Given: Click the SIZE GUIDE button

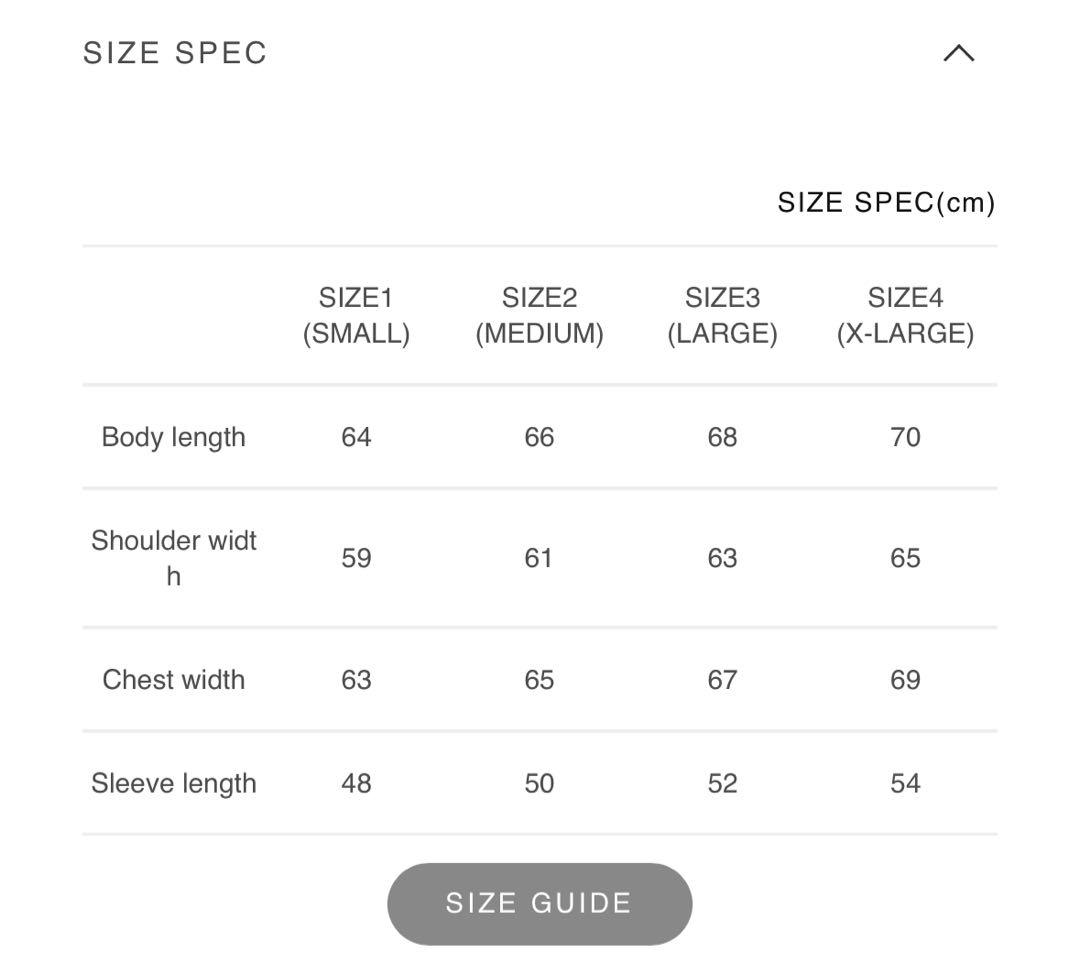Looking at the screenshot, I should click(539, 903).
